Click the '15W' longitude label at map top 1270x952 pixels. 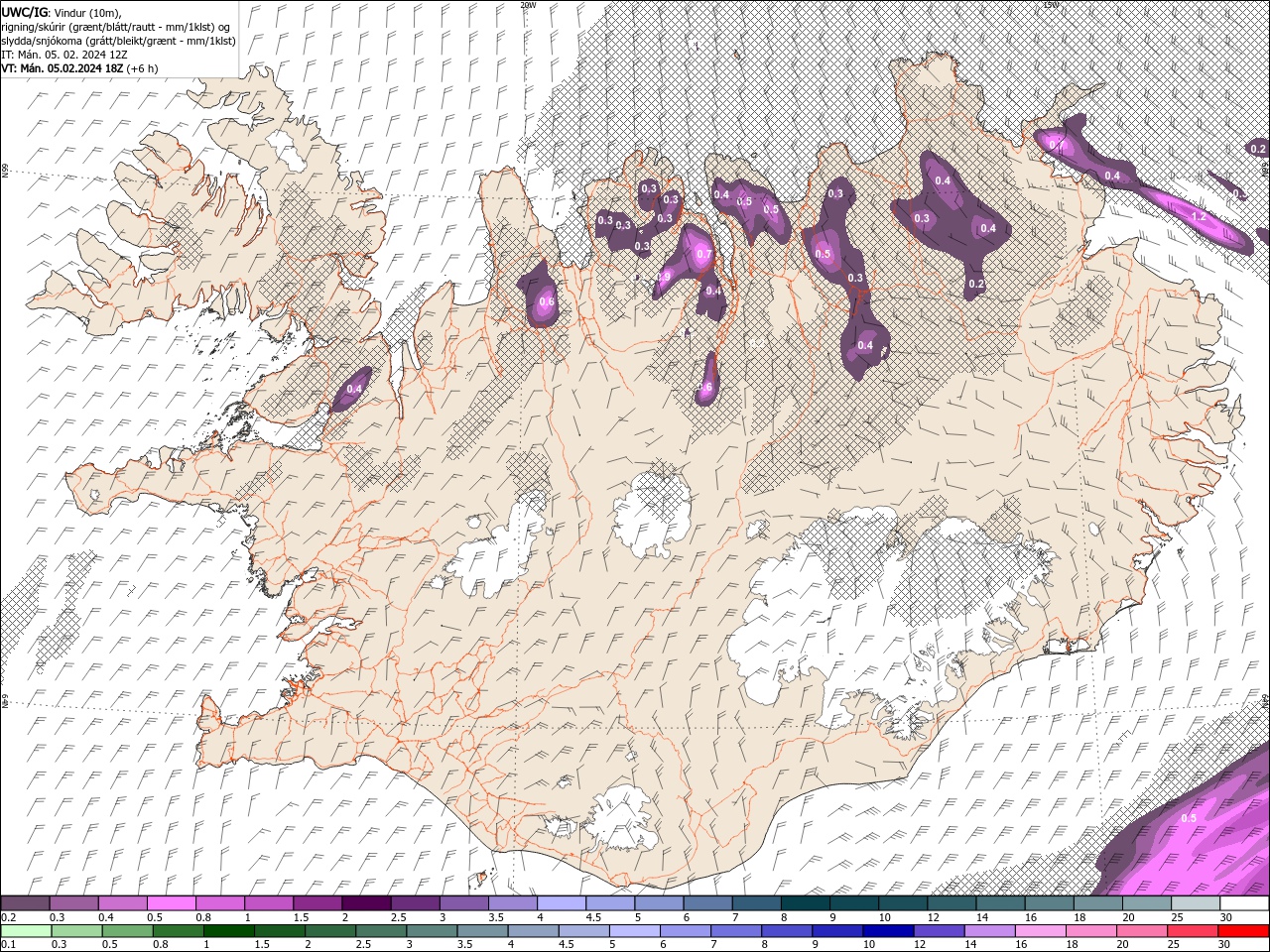[x=1051, y=5]
